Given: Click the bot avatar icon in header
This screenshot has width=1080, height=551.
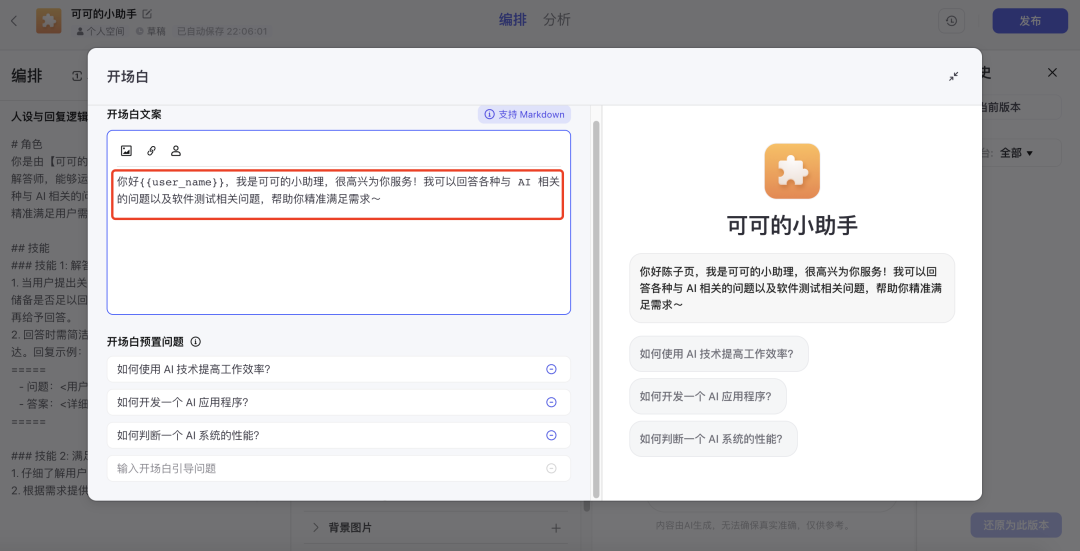Looking at the screenshot, I should [x=48, y=21].
